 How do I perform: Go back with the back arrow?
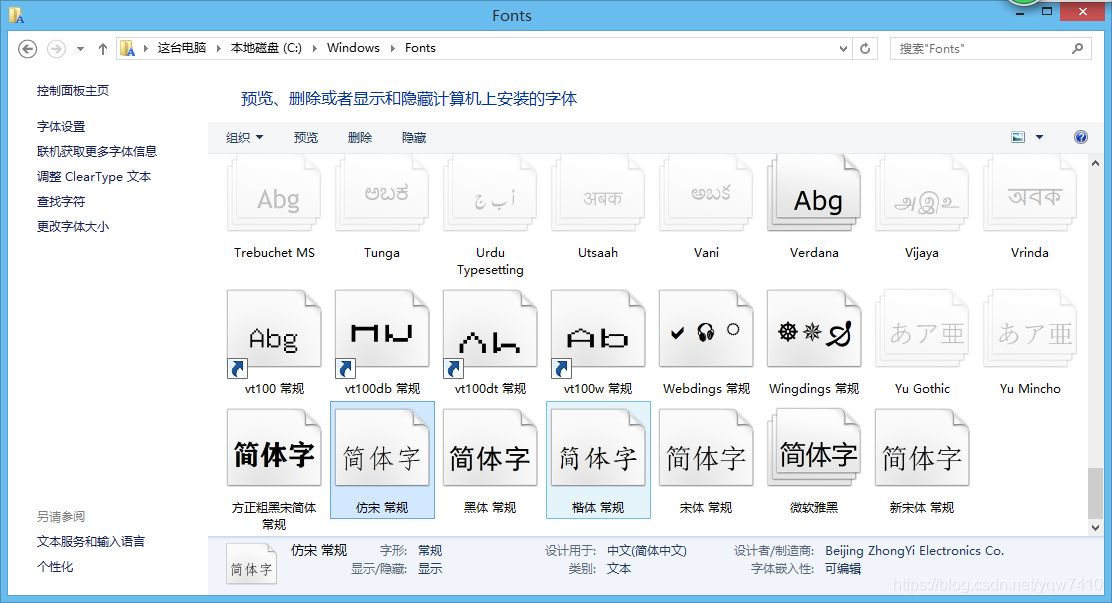pyautogui.click(x=28, y=48)
